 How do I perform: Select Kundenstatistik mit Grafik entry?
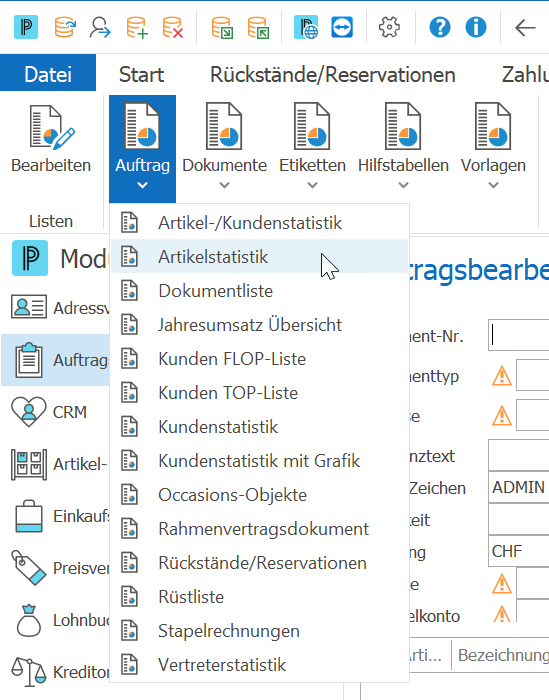[259, 460]
